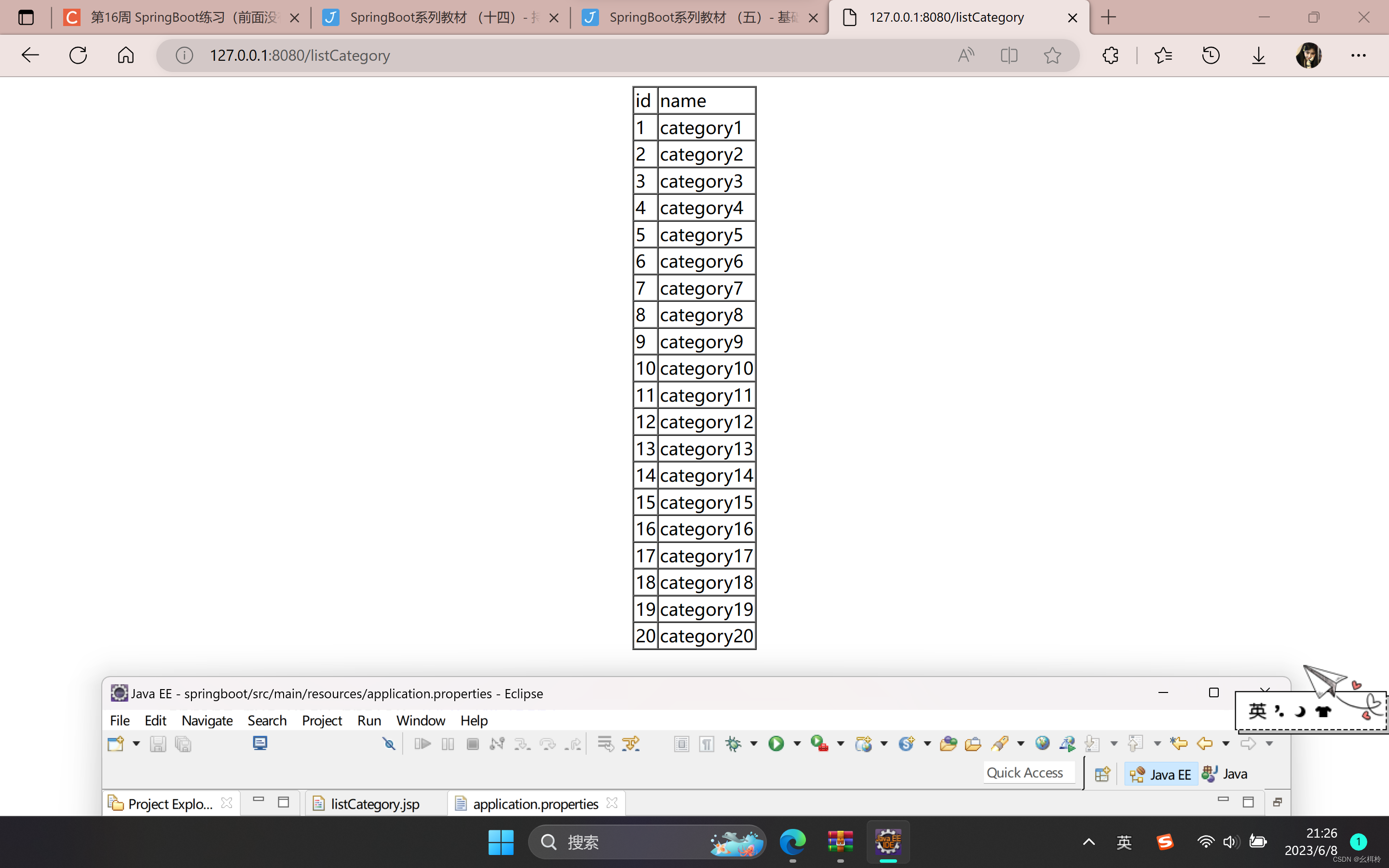This screenshot has height=868, width=1389.
Task: Open the Eclipse Window menu
Action: 420,720
